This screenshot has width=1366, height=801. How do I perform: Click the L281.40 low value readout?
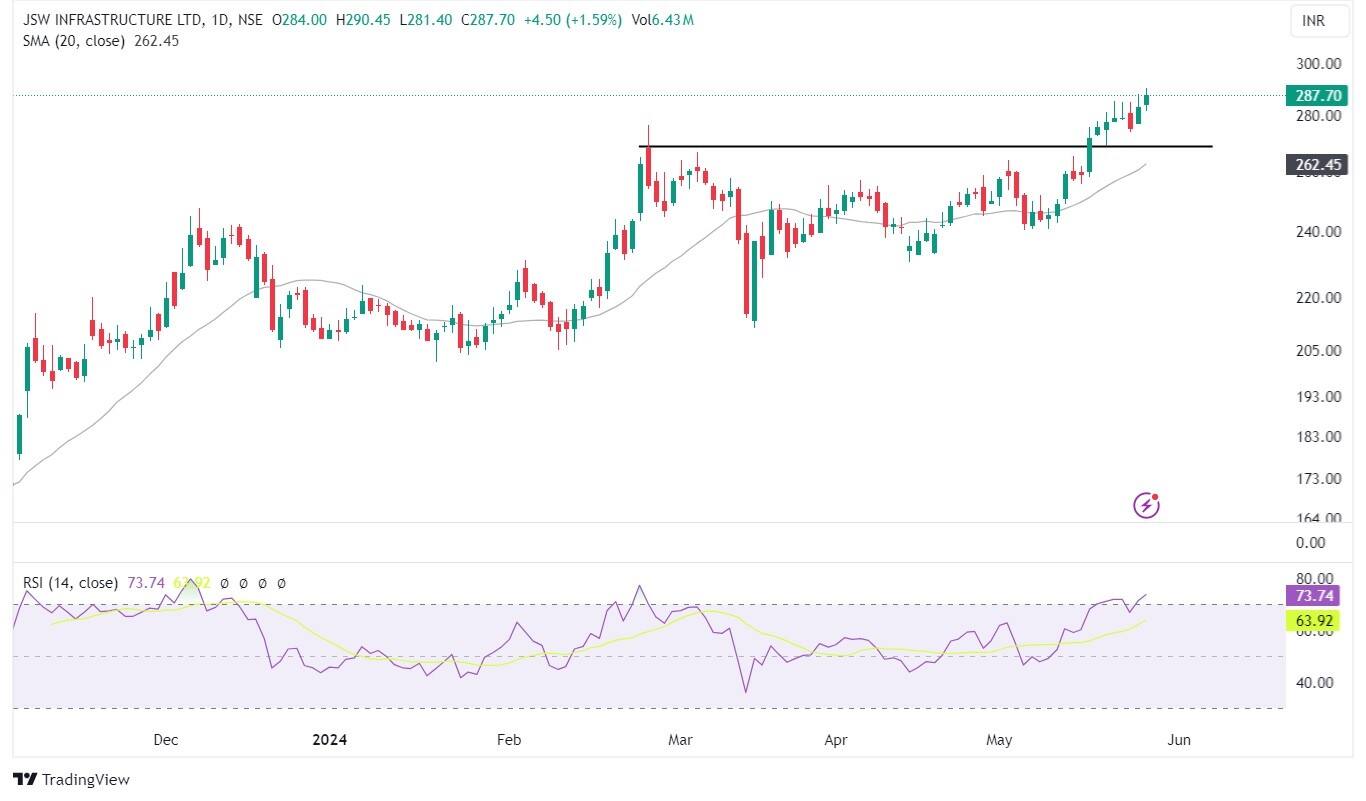point(426,20)
